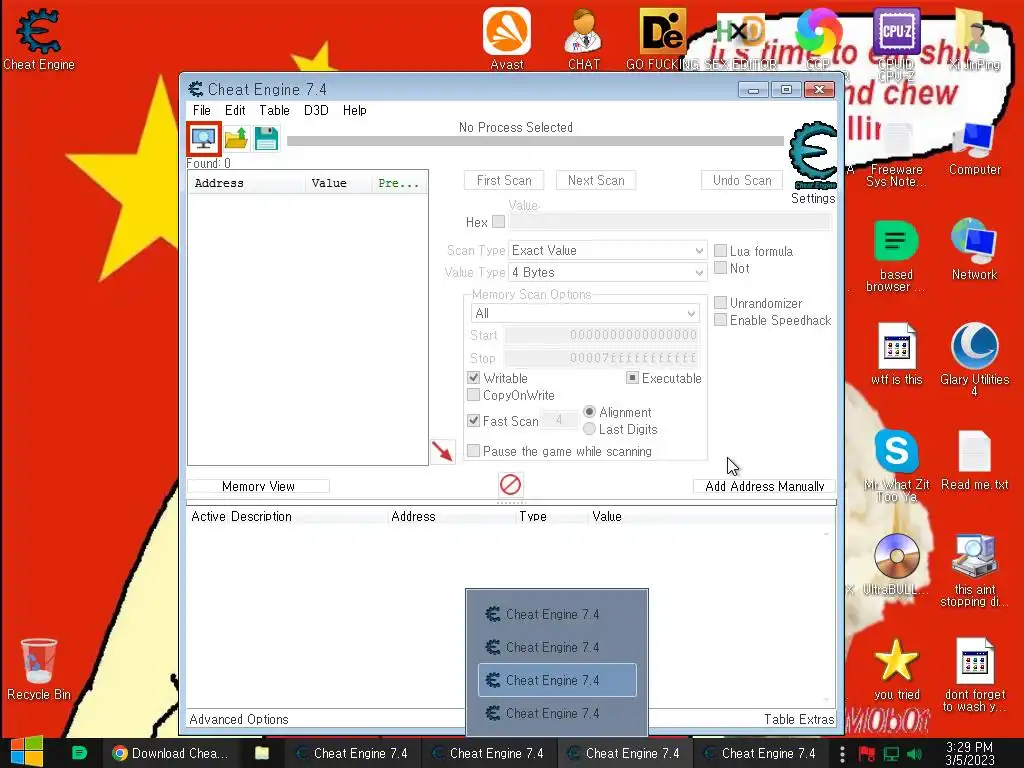
Task: Open the Scan Type dropdown
Action: tap(607, 250)
